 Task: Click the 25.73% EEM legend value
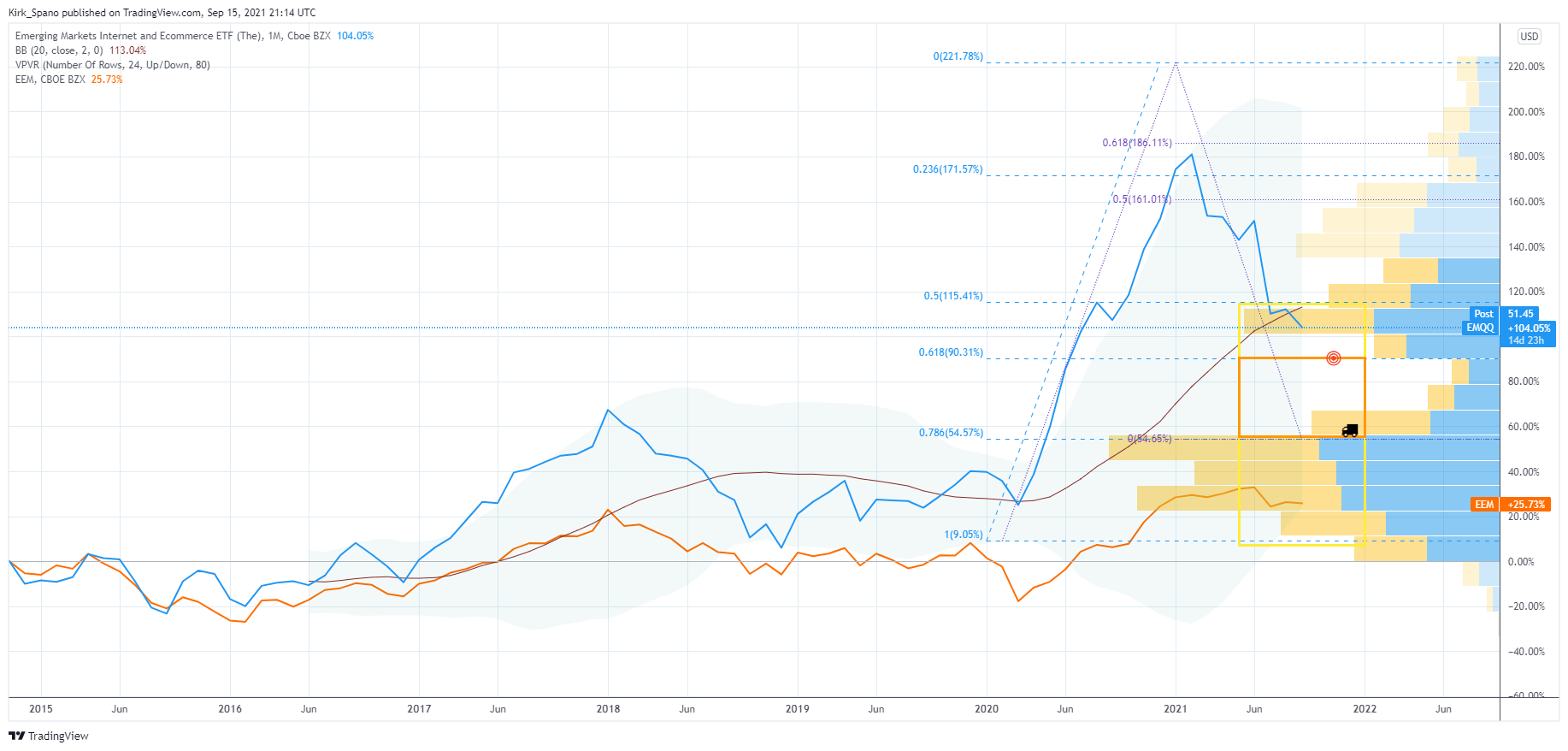(x=107, y=80)
